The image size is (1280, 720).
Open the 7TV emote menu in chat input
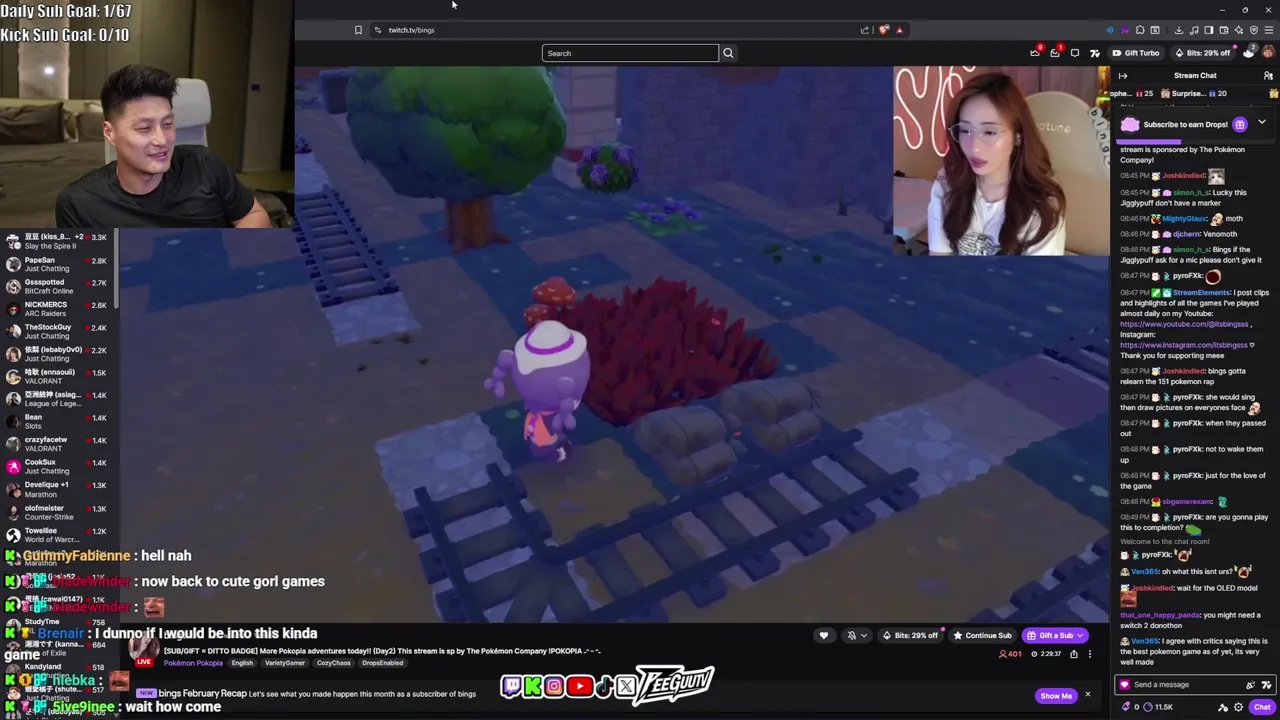point(1266,685)
